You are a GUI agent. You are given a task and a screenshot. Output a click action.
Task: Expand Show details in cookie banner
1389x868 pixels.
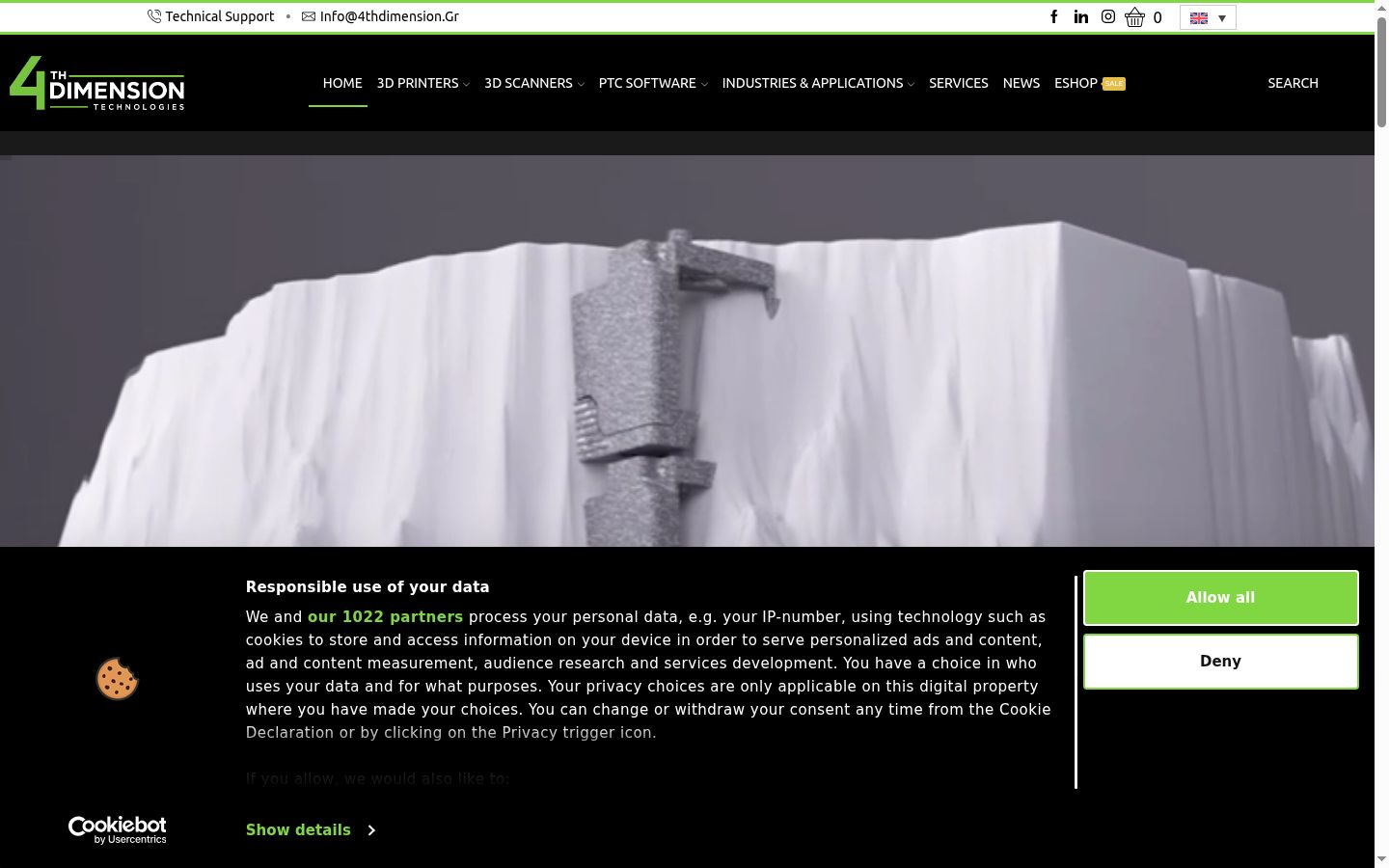point(311,829)
